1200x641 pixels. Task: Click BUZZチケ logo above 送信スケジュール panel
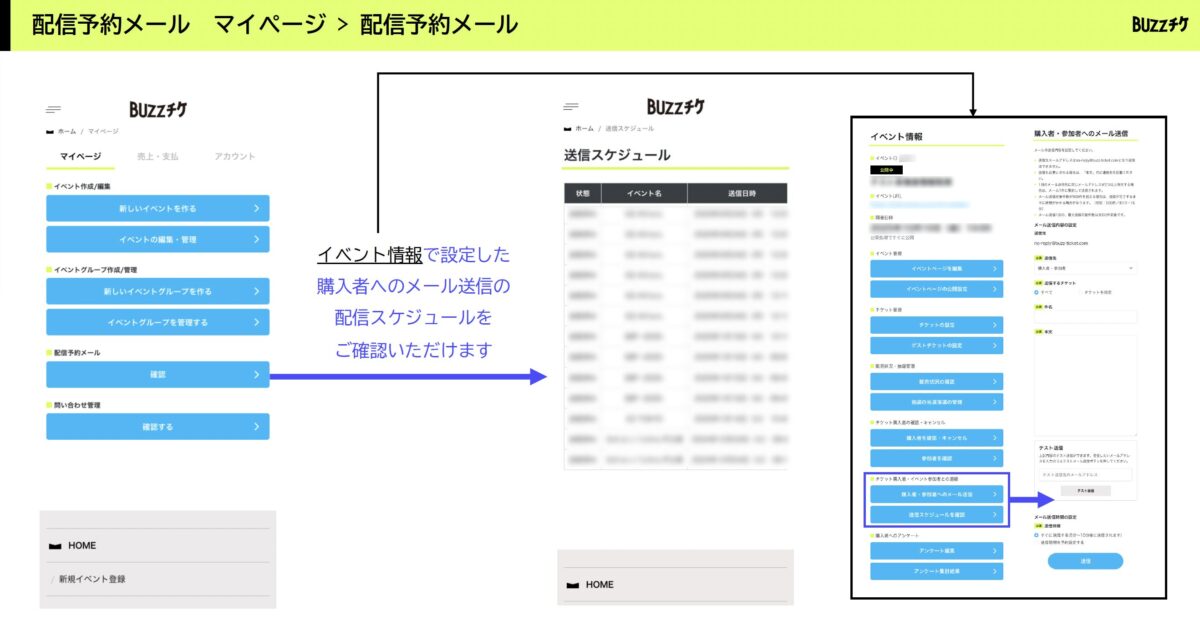click(676, 106)
